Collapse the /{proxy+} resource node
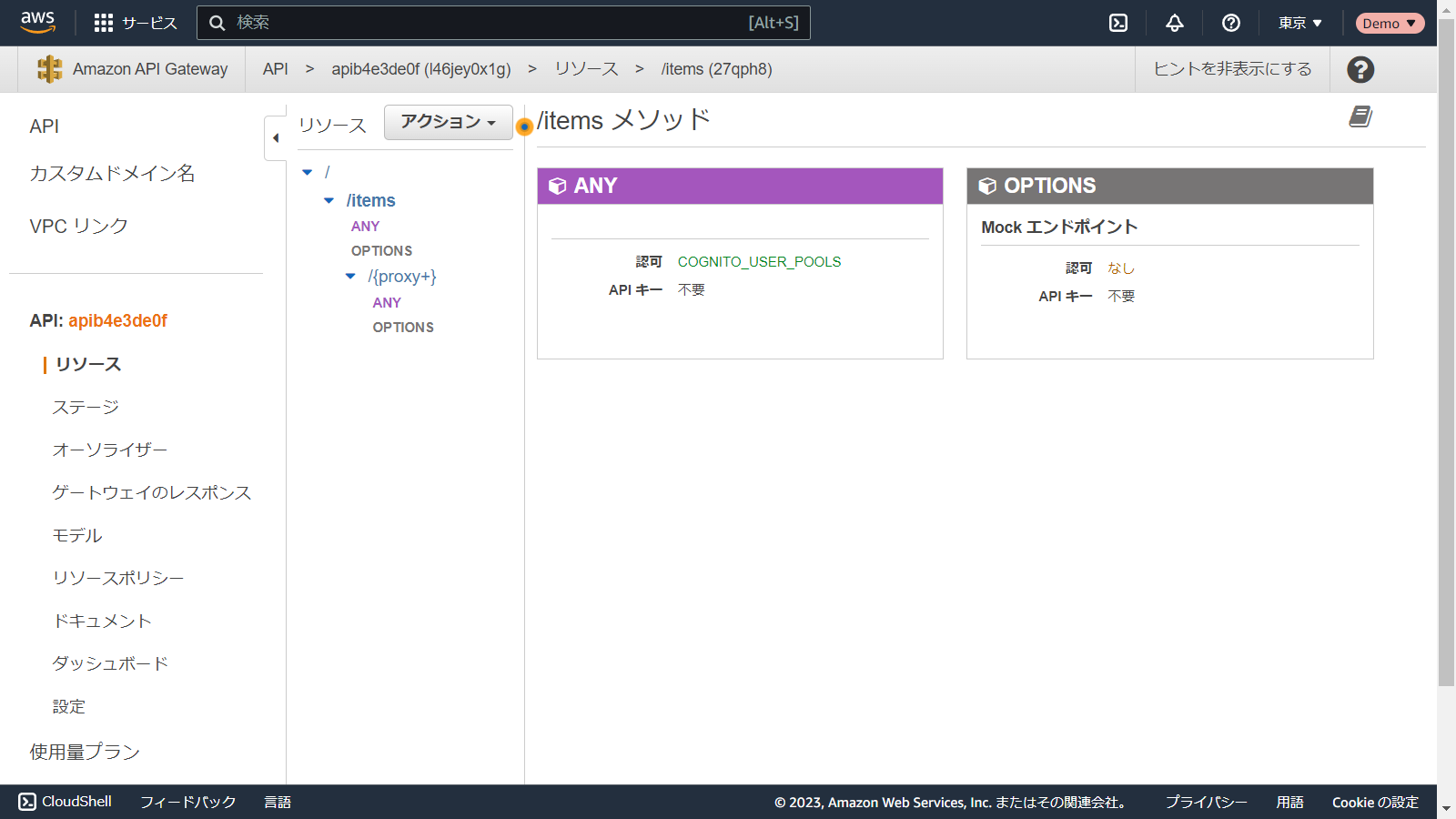The height and width of the screenshot is (819, 1456). tap(350, 277)
